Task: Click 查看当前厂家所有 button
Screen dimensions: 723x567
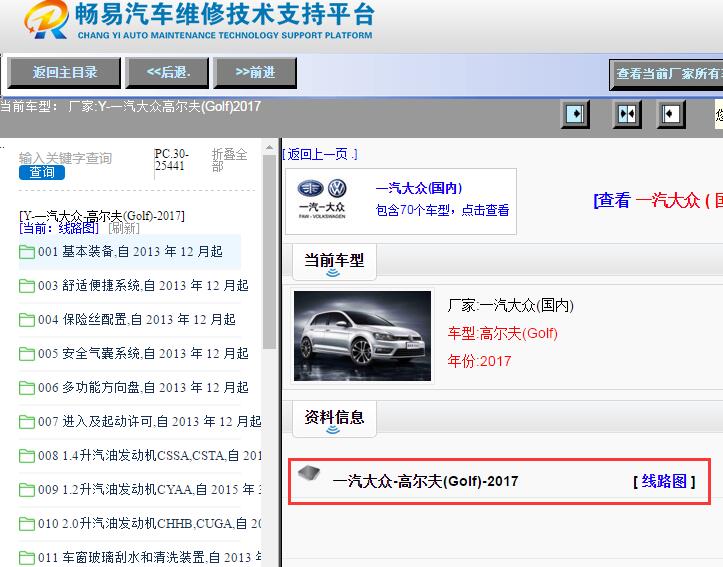Action: pos(666,74)
